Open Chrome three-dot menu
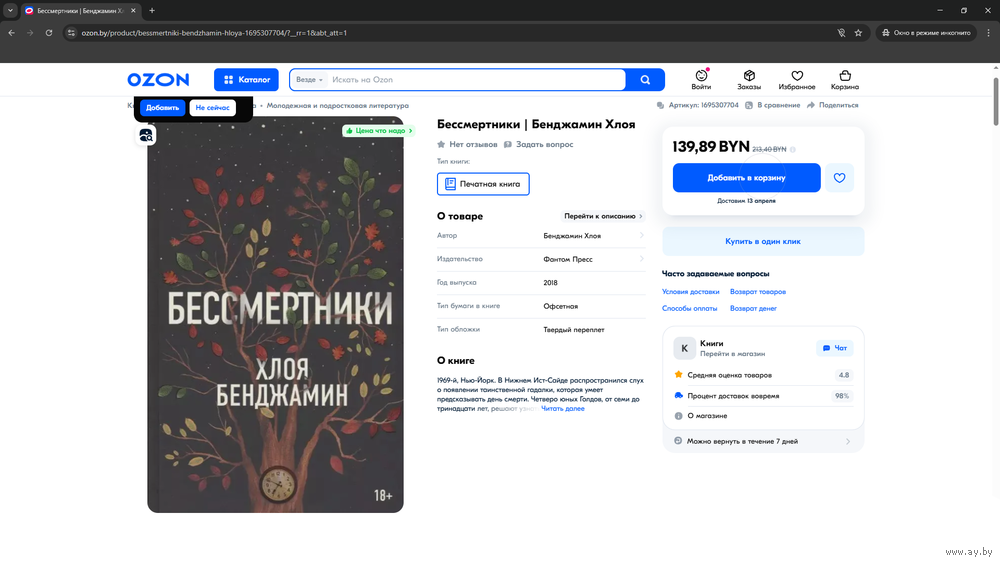The width and height of the screenshot is (1000, 563). 989,33
